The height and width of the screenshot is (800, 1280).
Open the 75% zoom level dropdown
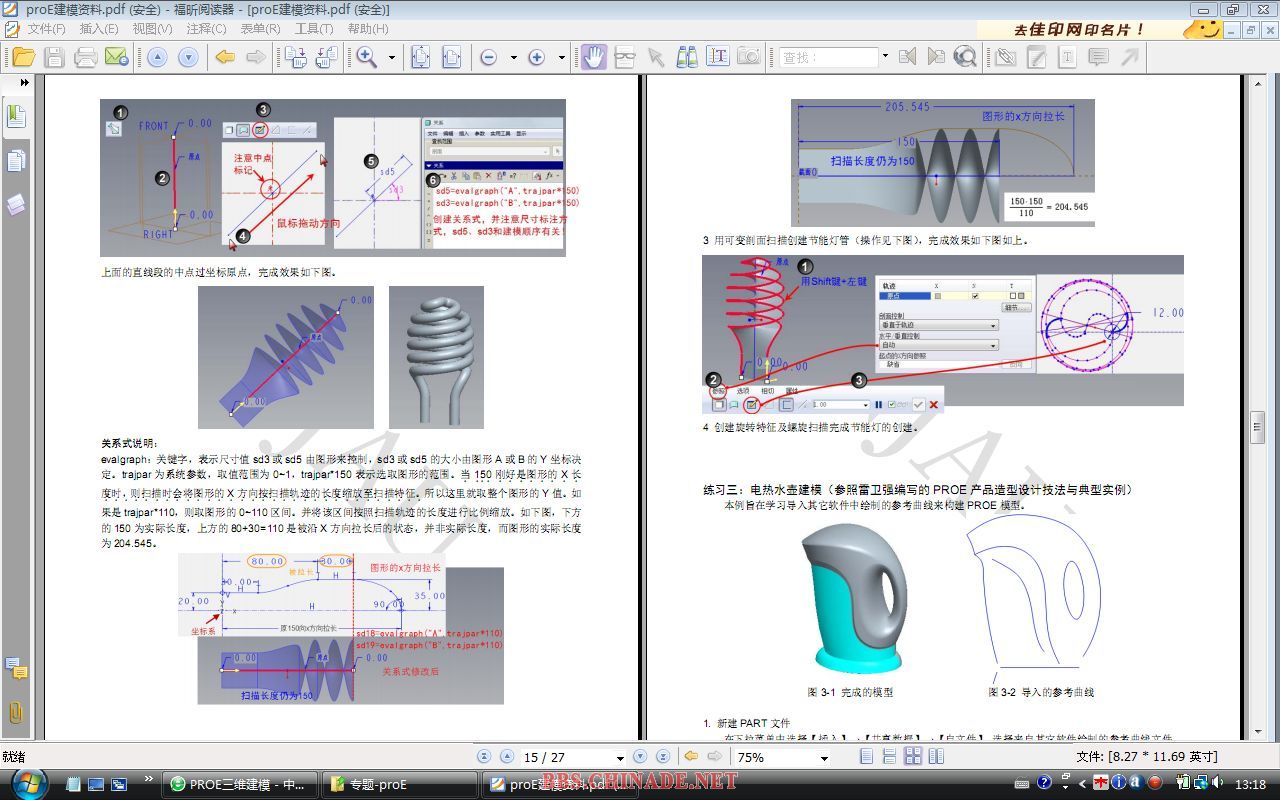point(823,758)
